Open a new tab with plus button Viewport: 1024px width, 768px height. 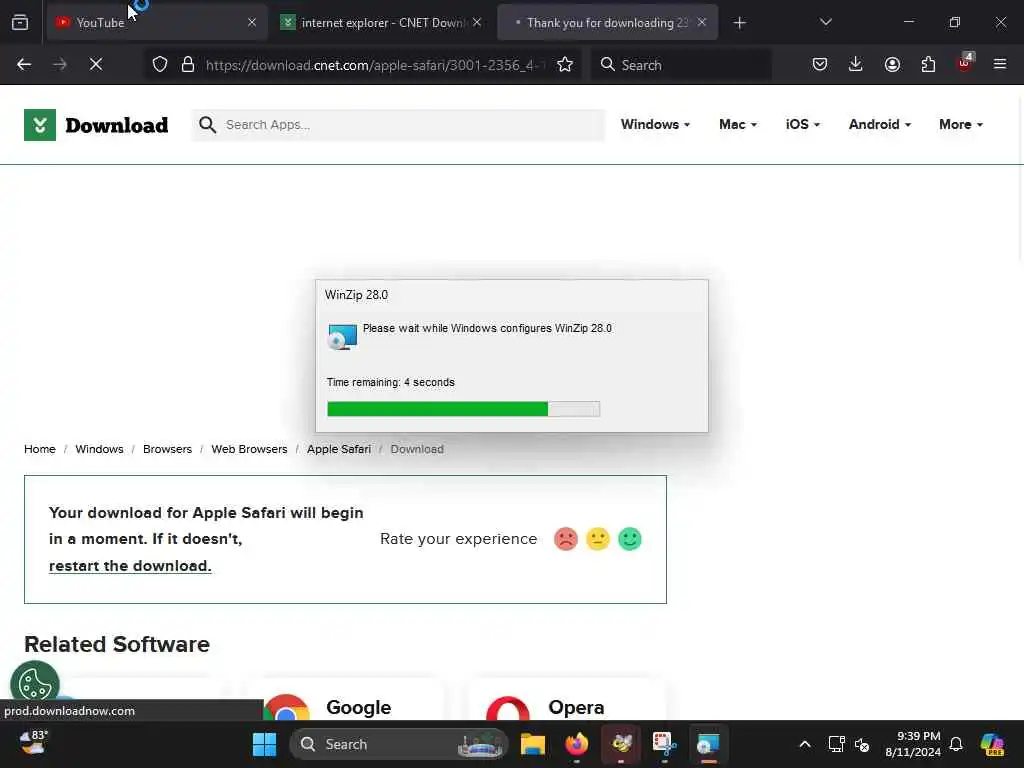click(739, 23)
